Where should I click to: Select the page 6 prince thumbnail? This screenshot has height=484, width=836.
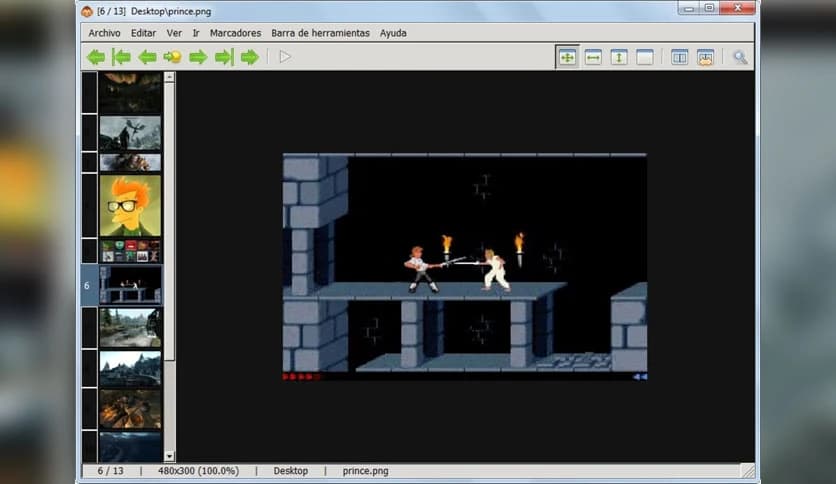pos(130,285)
